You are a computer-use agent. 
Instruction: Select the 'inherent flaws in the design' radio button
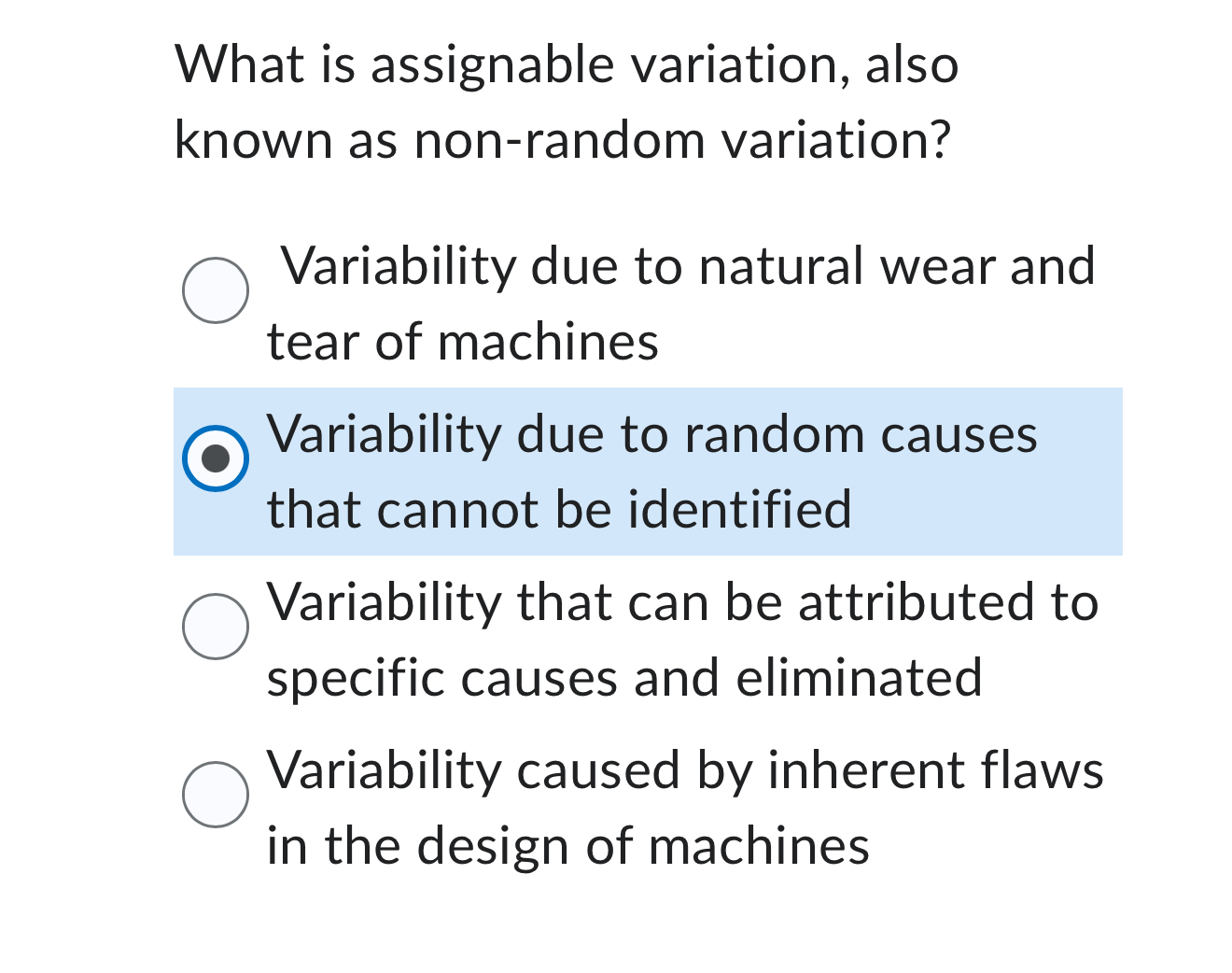click(x=216, y=795)
